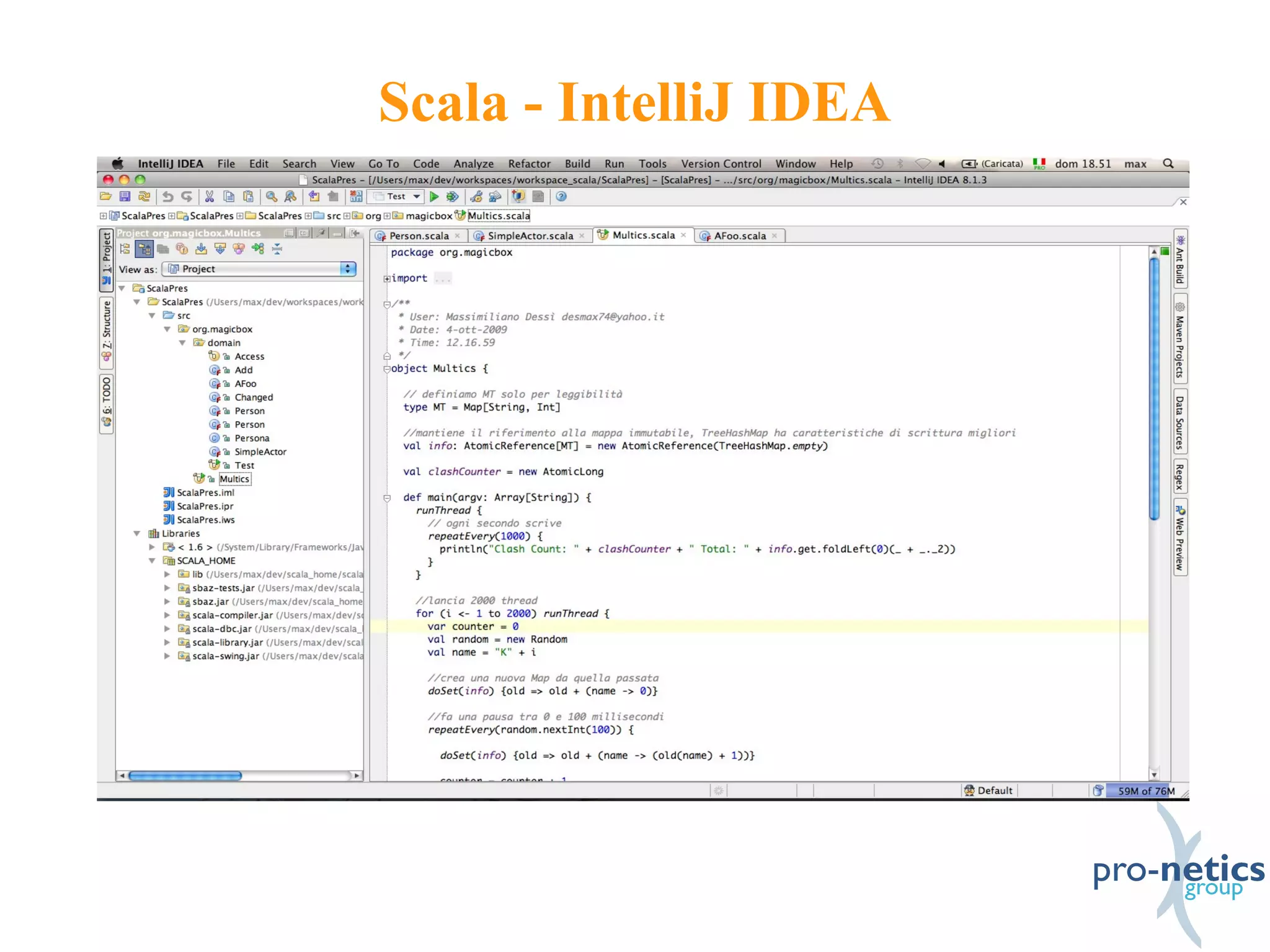1270x952 pixels.
Task: Click the Copy icon in toolbar
Action: pos(229,197)
